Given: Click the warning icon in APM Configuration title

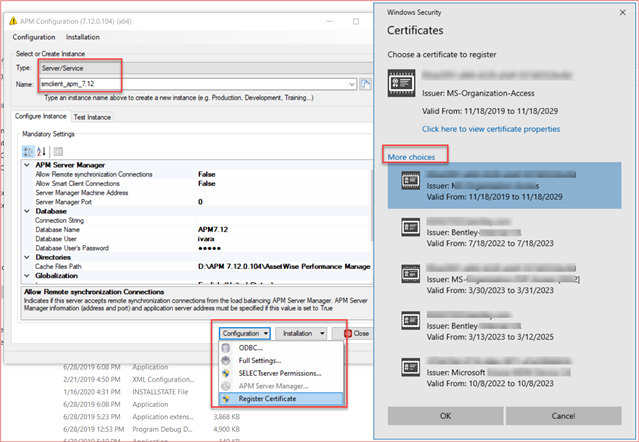Looking at the screenshot, I should click(x=13, y=21).
